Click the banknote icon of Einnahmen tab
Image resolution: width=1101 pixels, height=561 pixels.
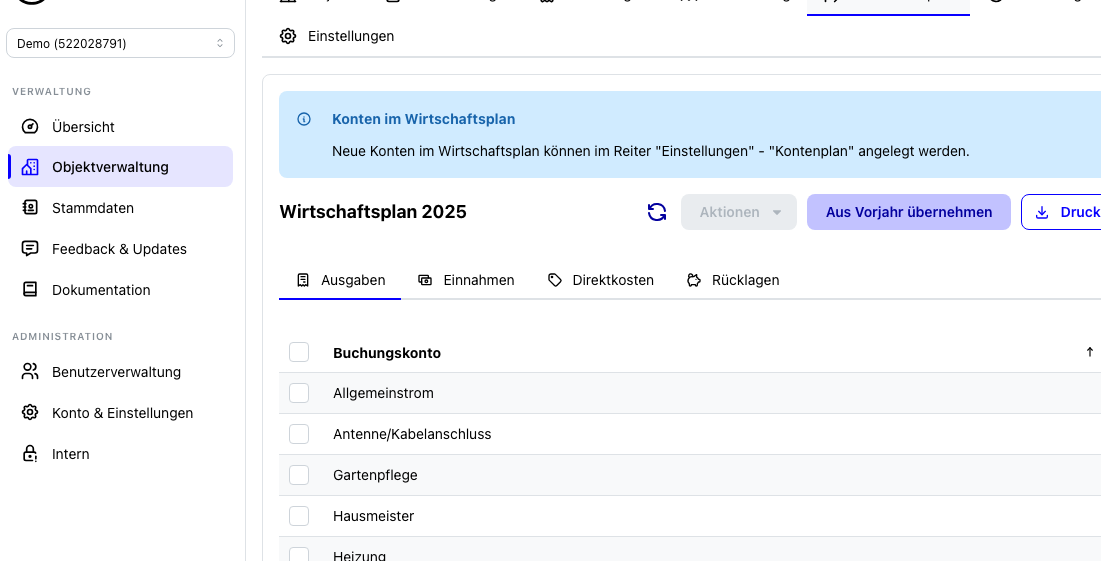[x=425, y=280]
